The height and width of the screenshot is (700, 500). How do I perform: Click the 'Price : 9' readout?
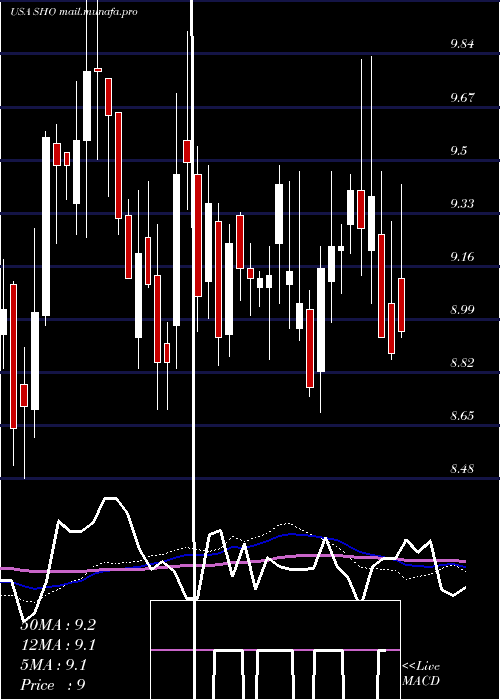pyautogui.click(x=53, y=685)
